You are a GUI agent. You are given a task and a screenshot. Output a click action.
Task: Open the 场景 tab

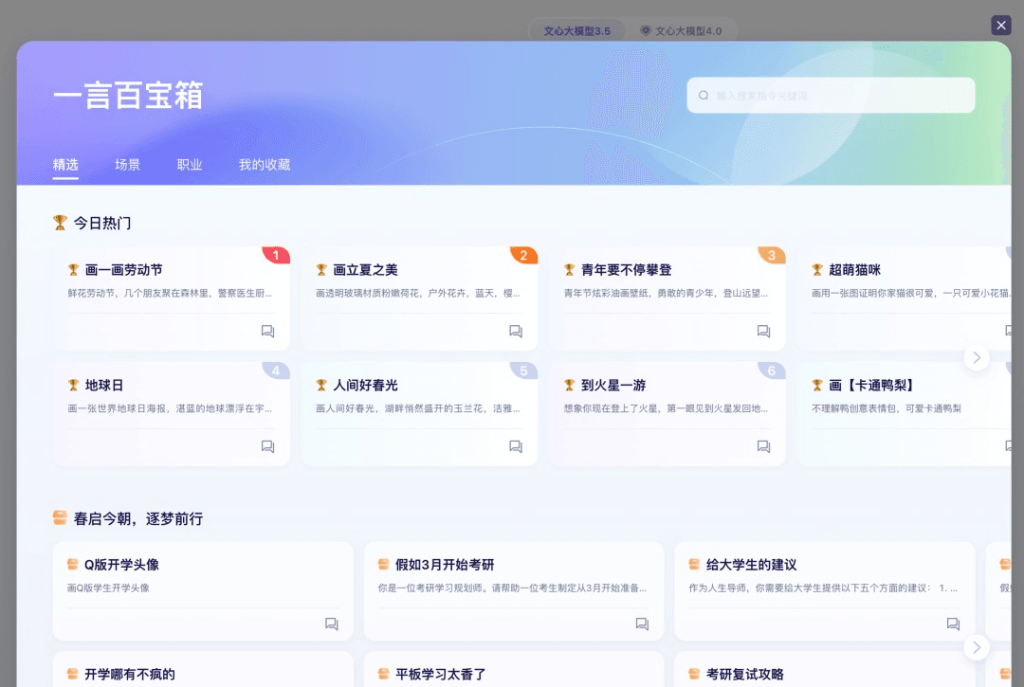click(x=127, y=165)
